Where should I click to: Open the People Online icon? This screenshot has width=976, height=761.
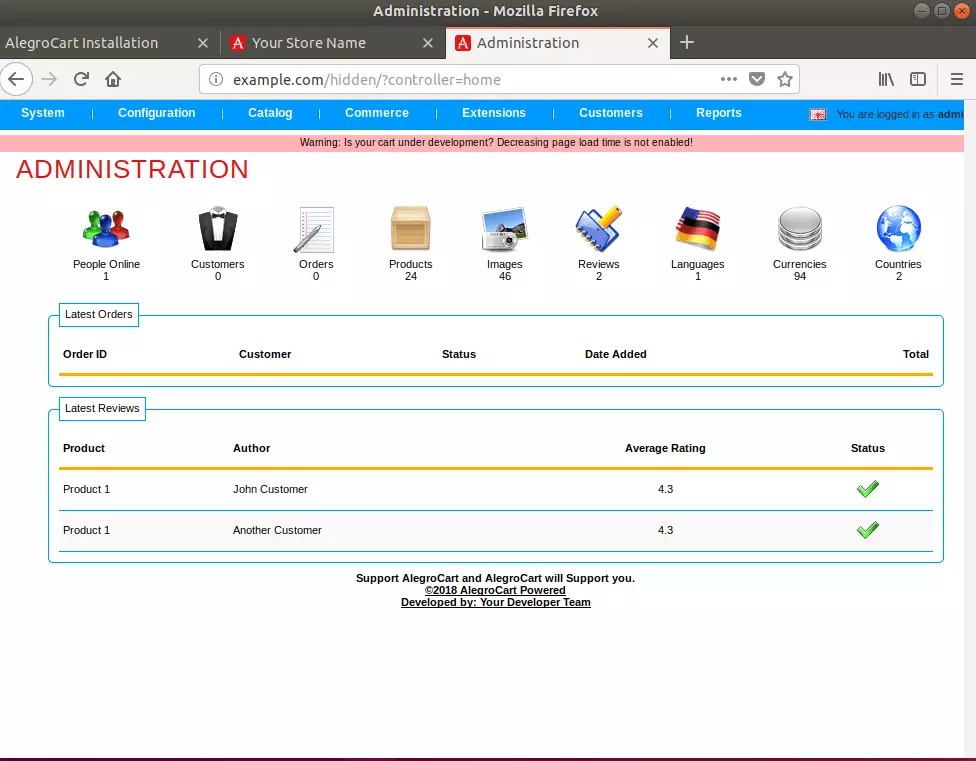point(106,229)
